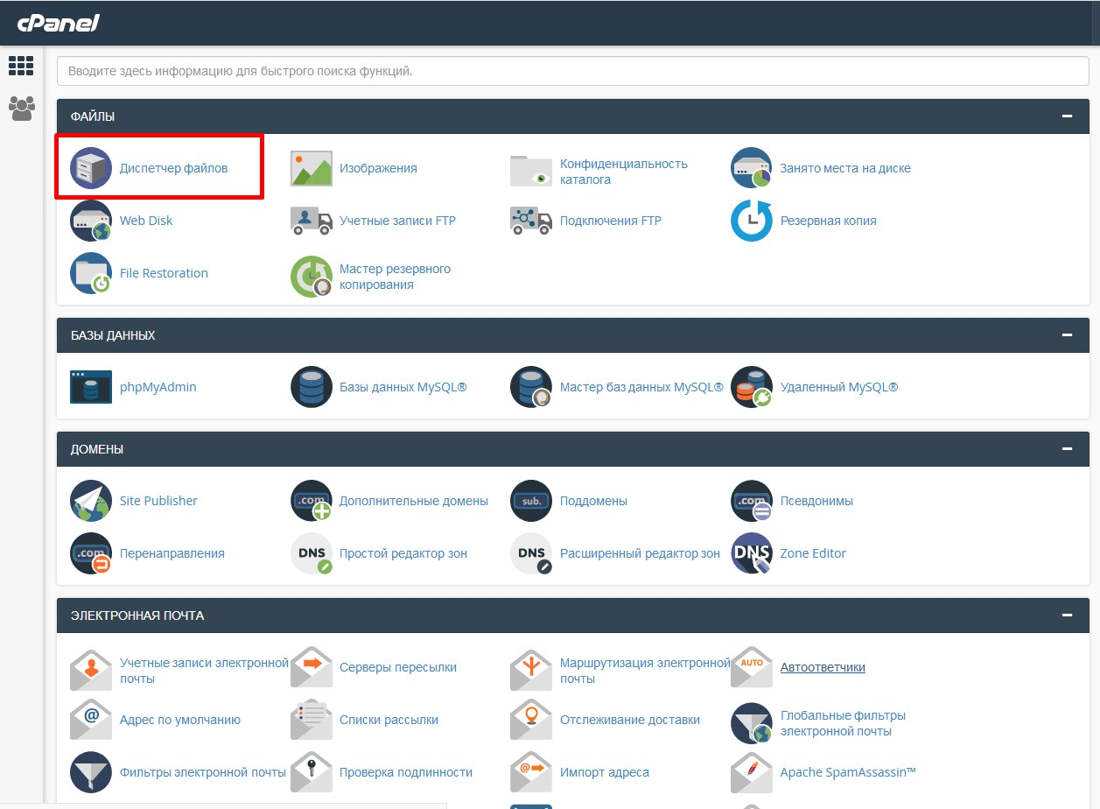The width and height of the screenshot is (1100, 809).
Task: Click the quick function search field
Action: tap(572, 71)
